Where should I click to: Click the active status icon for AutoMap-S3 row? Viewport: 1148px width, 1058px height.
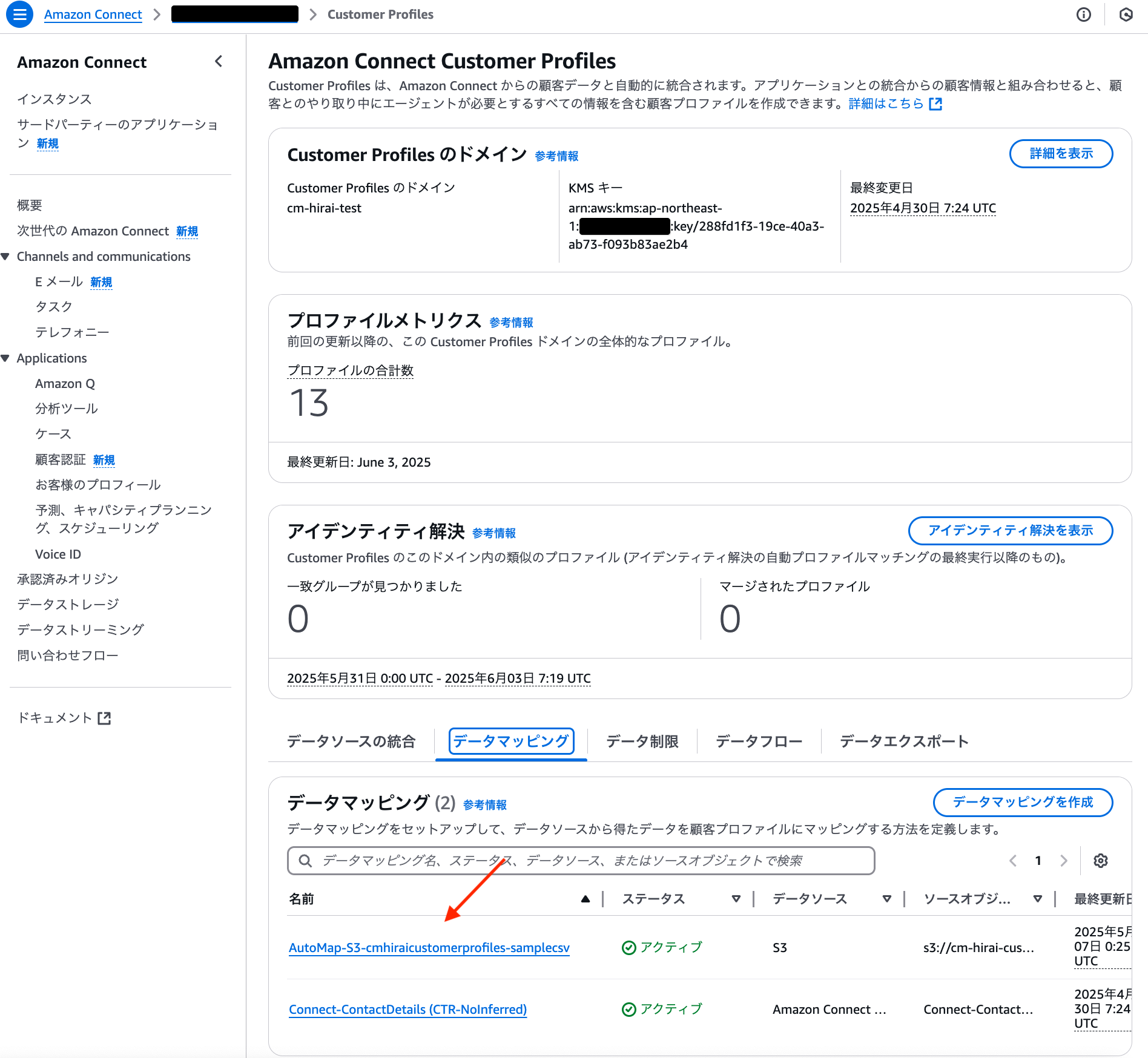click(629, 948)
